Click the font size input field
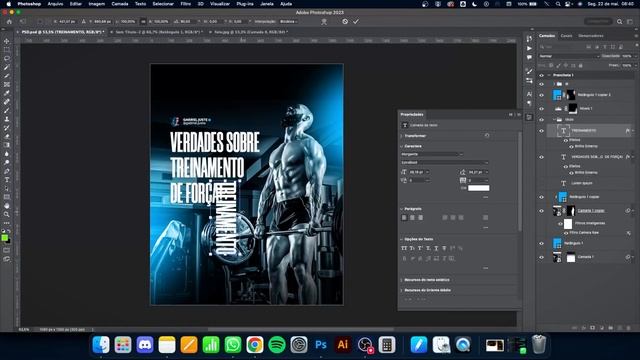This screenshot has height=360, width=640. (417, 172)
